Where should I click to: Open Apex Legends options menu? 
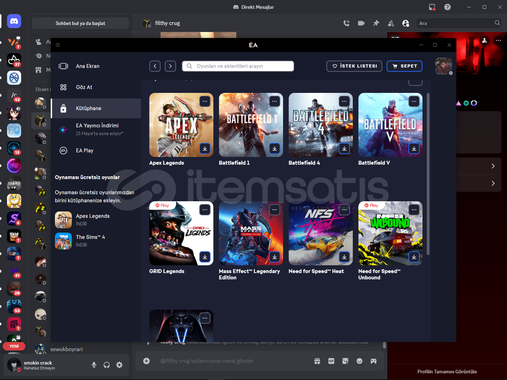[x=205, y=101]
